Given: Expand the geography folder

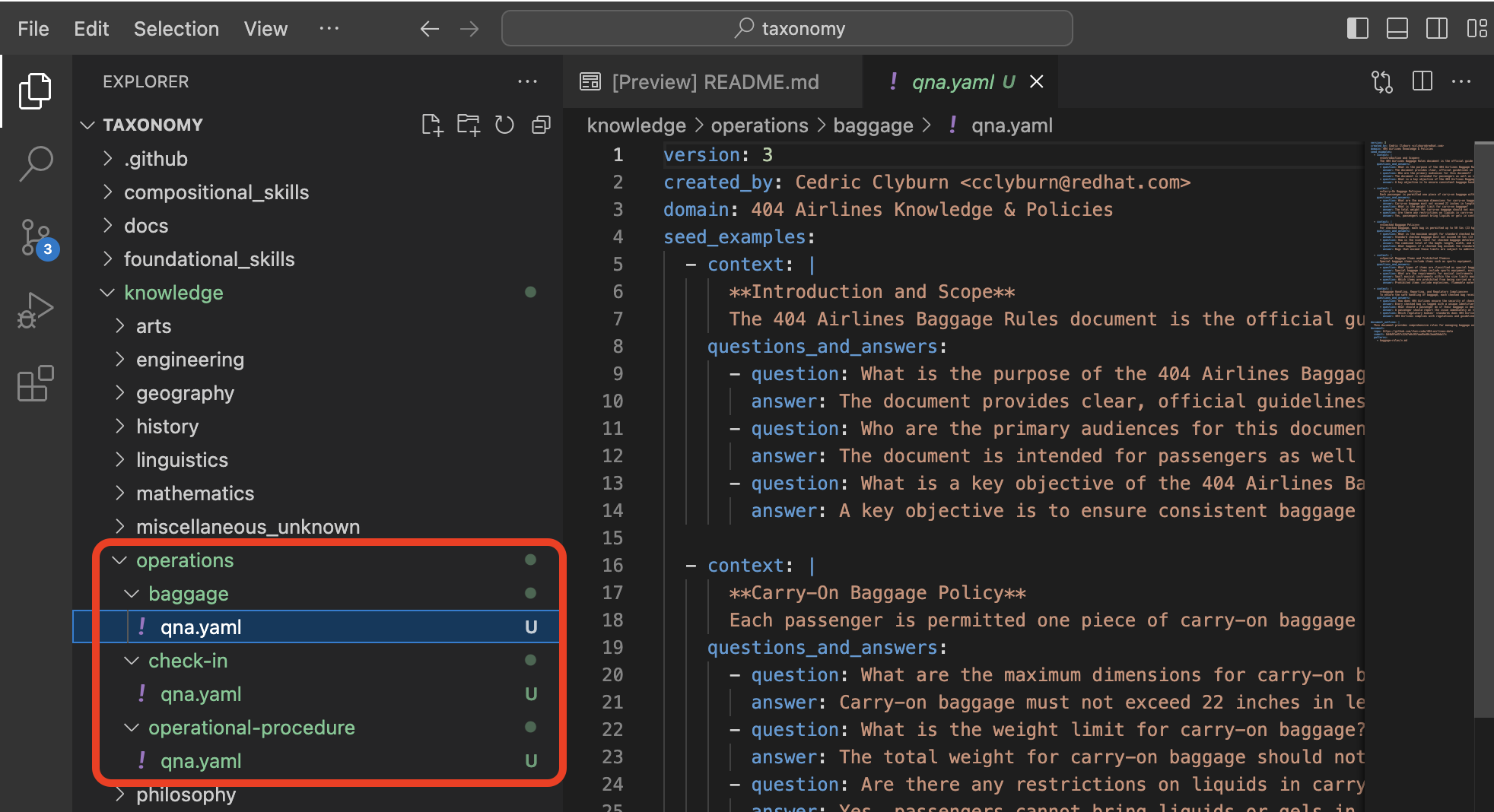Looking at the screenshot, I should [120, 393].
